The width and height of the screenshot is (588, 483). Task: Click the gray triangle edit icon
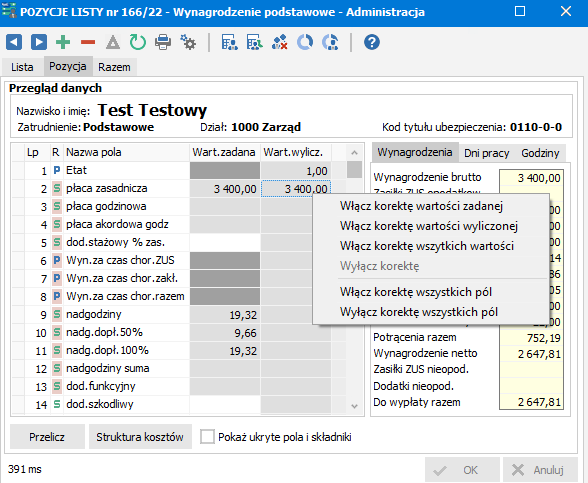click(113, 42)
